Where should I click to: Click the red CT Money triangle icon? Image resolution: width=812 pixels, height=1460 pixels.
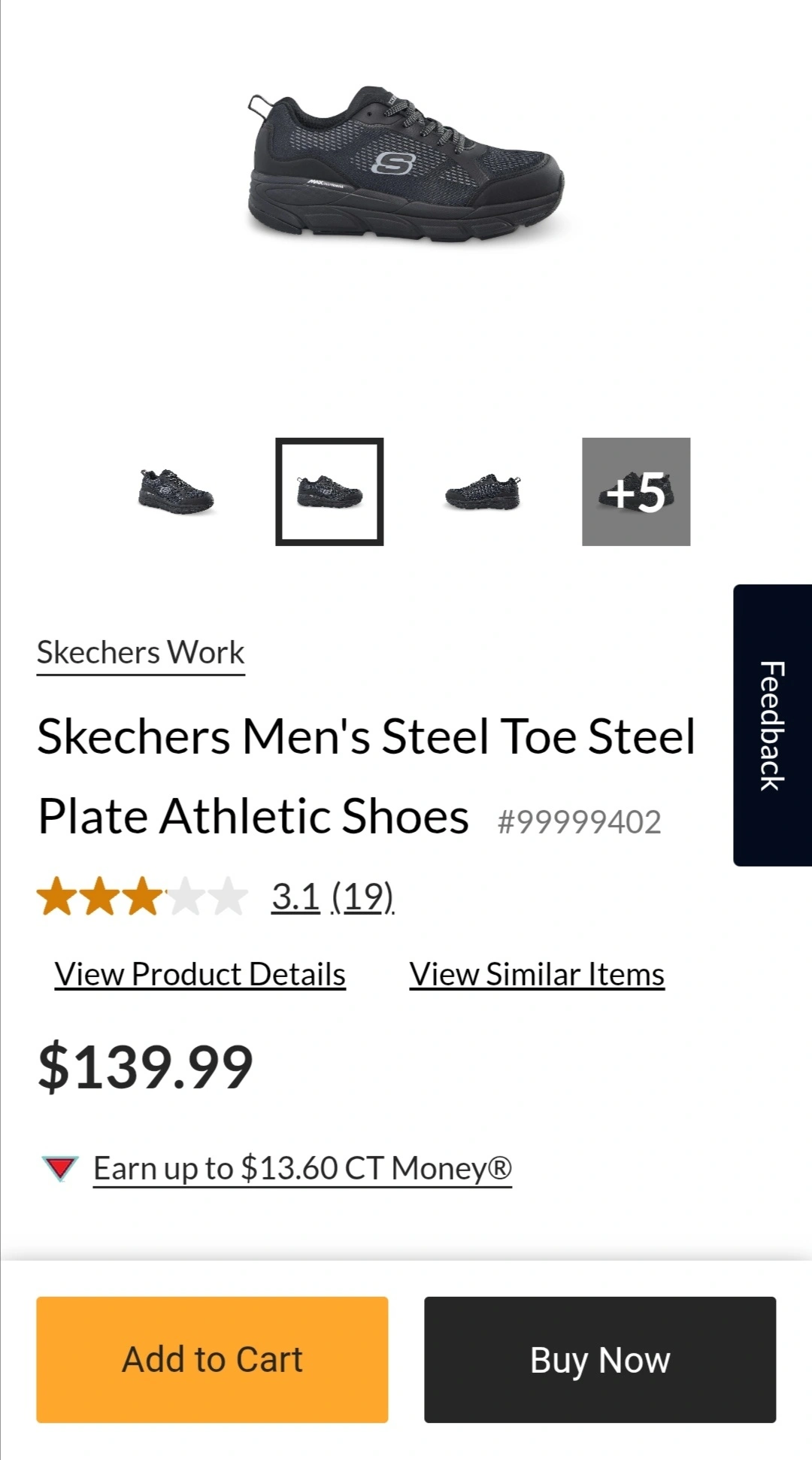pyautogui.click(x=59, y=1169)
